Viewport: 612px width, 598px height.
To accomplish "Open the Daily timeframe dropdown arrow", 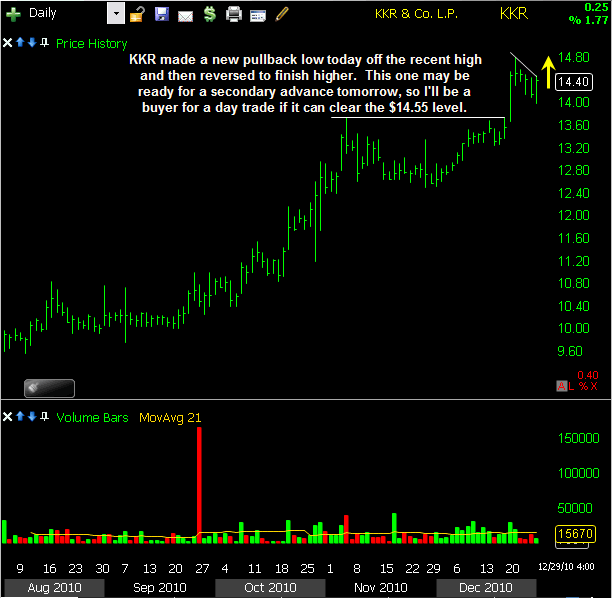I will tap(116, 13).
